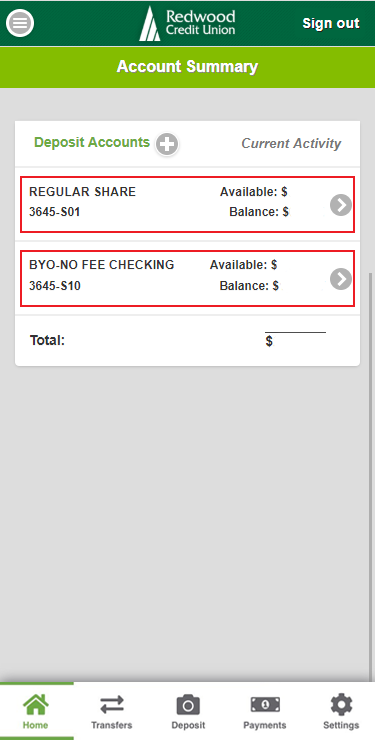Open Settings via the gear icon
This screenshot has width=375, height=740.
(x=341, y=705)
